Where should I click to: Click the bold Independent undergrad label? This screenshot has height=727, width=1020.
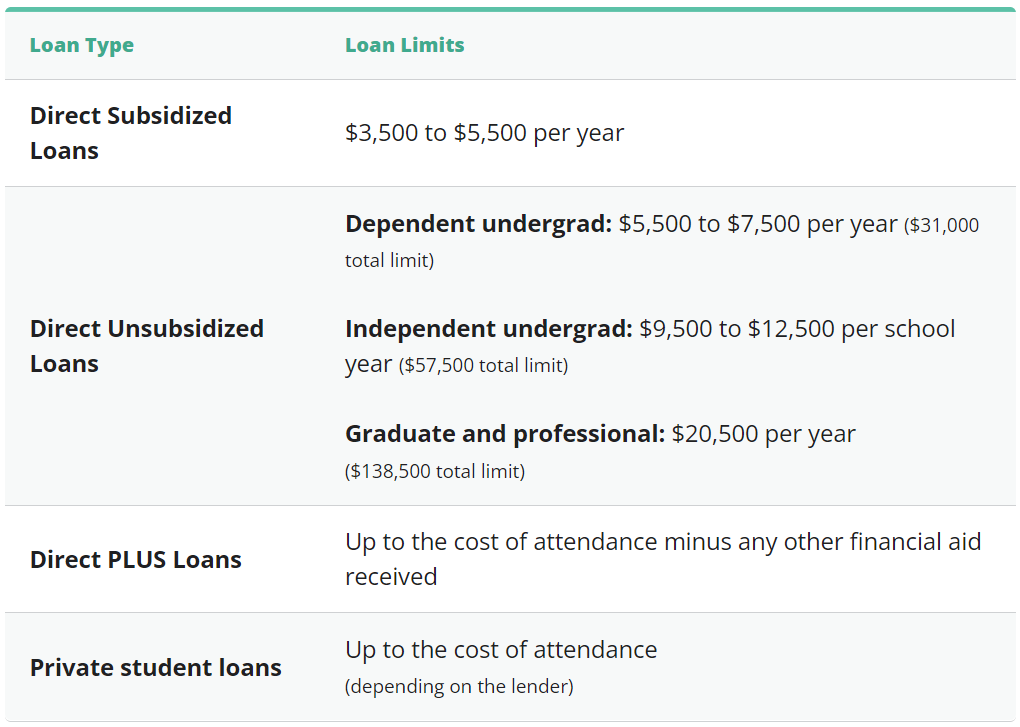(488, 329)
